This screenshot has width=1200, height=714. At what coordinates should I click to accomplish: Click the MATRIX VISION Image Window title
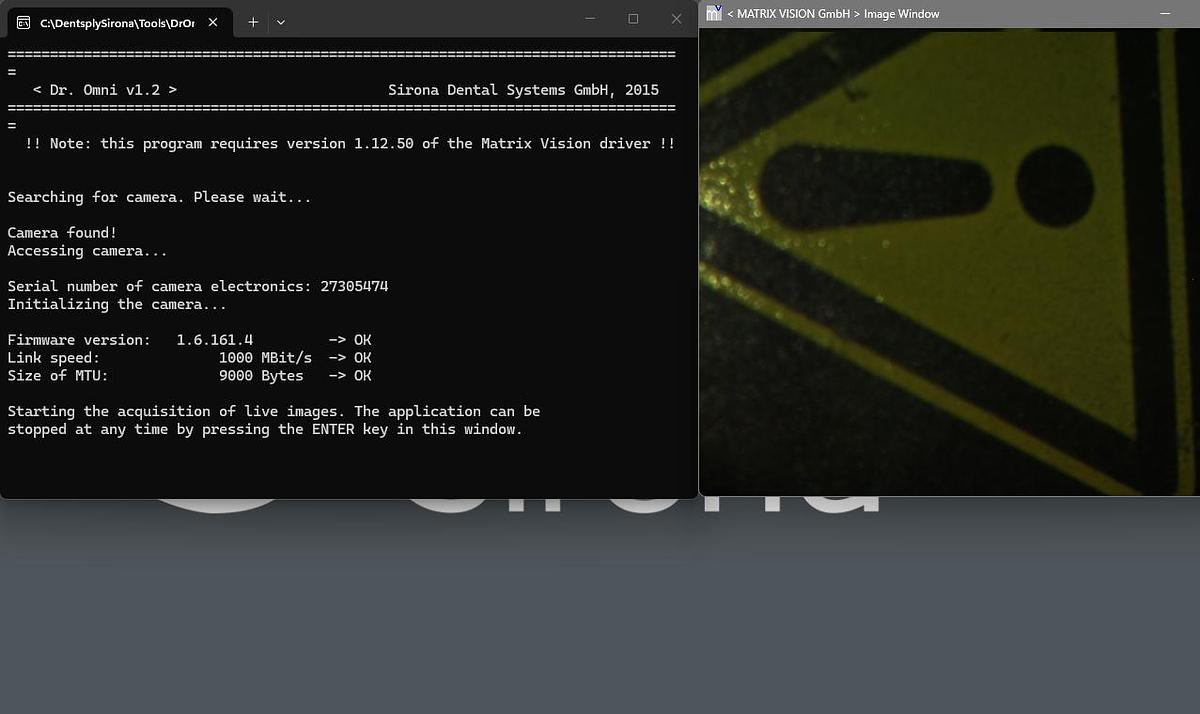pos(833,14)
